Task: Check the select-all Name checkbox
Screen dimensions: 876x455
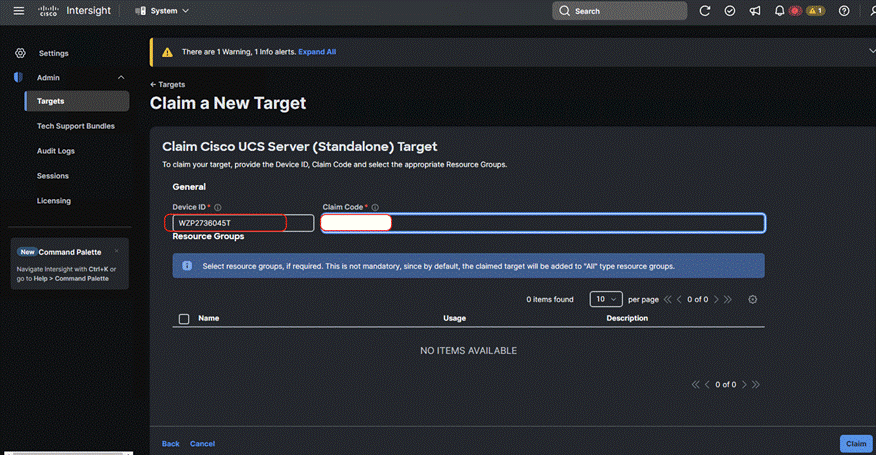Action: click(x=184, y=319)
